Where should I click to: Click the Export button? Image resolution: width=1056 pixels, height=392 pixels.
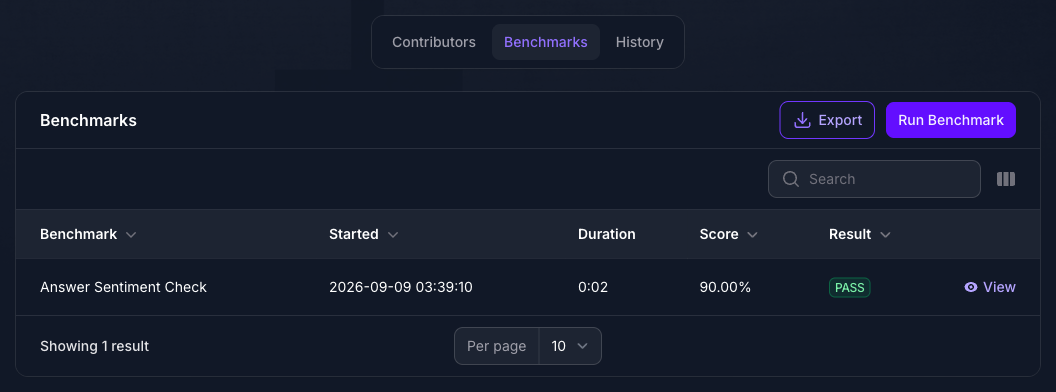[827, 120]
